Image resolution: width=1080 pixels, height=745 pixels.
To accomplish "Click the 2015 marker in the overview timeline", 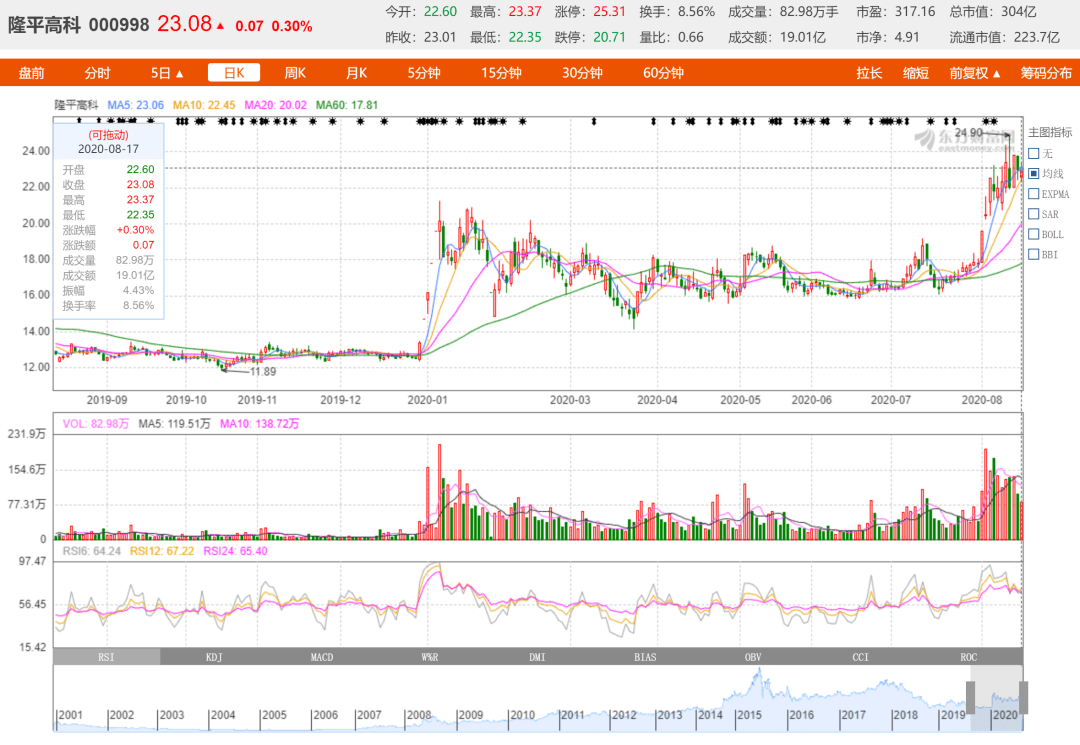I will (x=749, y=715).
